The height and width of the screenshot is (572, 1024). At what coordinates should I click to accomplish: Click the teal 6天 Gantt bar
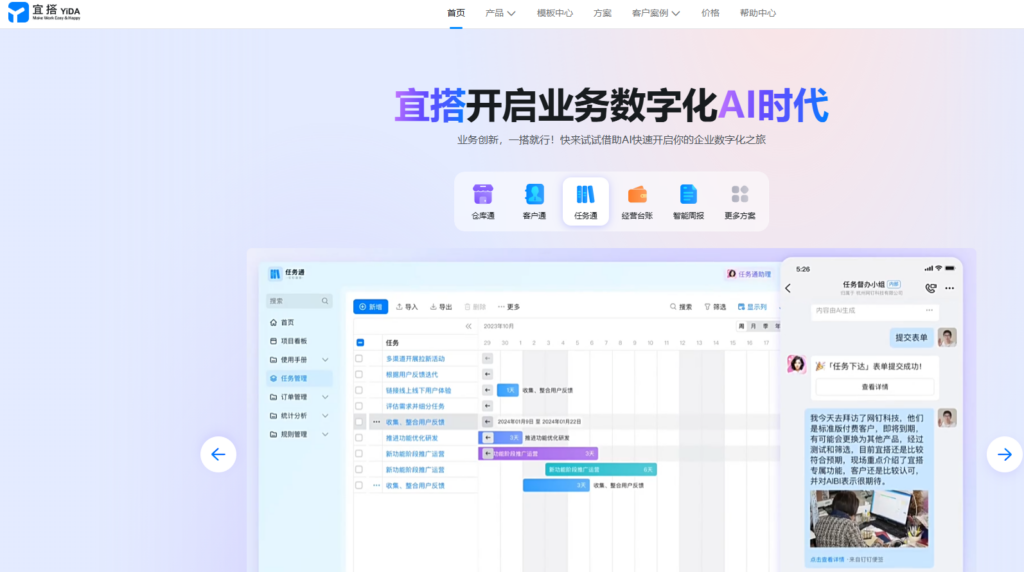pyautogui.click(x=601, y=469)
